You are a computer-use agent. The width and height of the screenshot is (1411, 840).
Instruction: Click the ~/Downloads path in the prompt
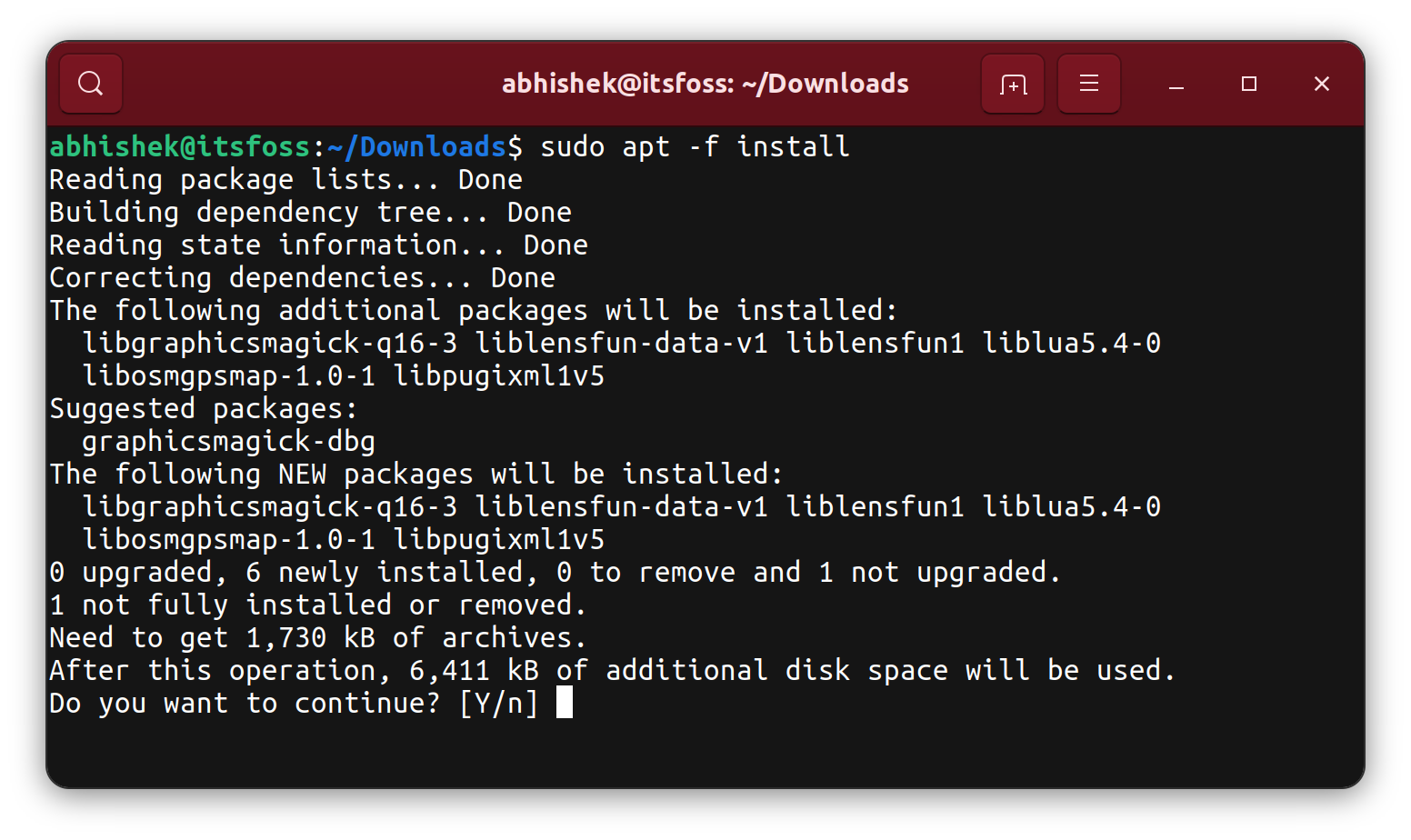418,145
